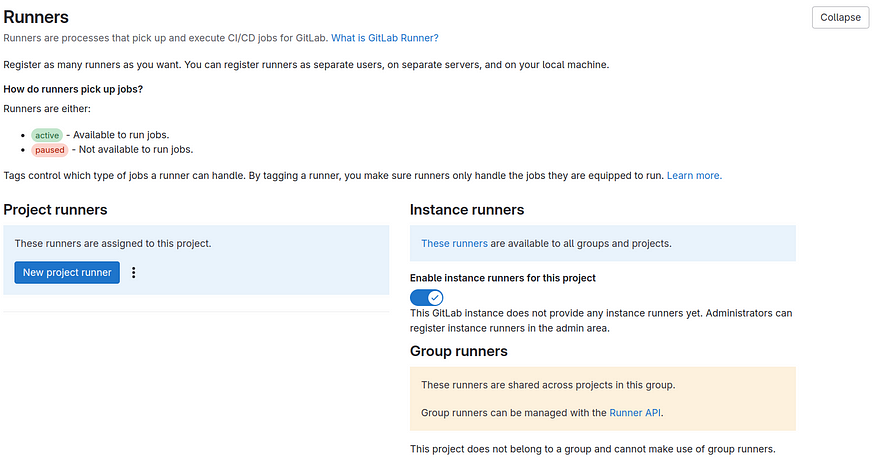Click the New project runner button
The image size is (875, 466).
pos(67,272)
